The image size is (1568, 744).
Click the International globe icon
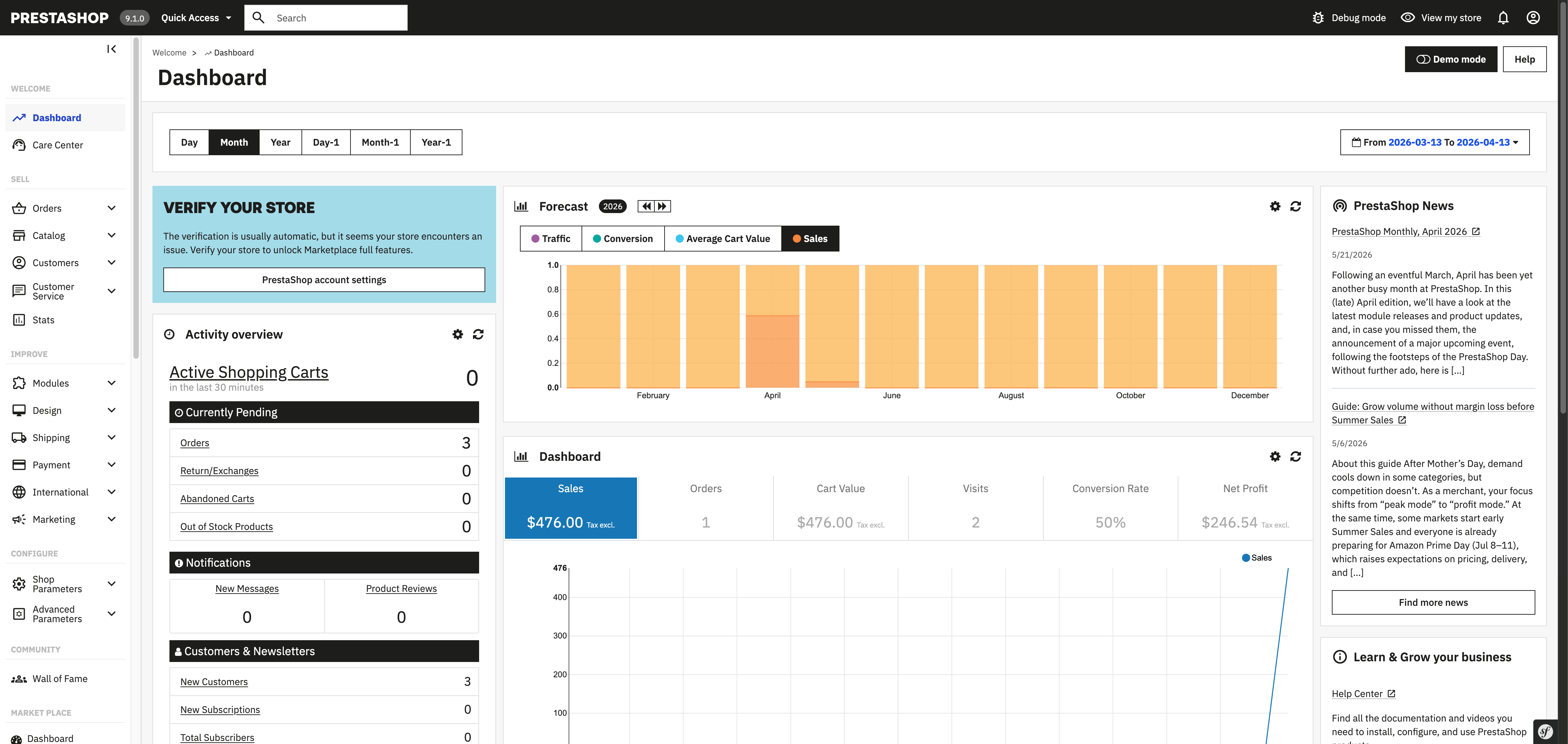pyautogui.click(x=19, y=492)
